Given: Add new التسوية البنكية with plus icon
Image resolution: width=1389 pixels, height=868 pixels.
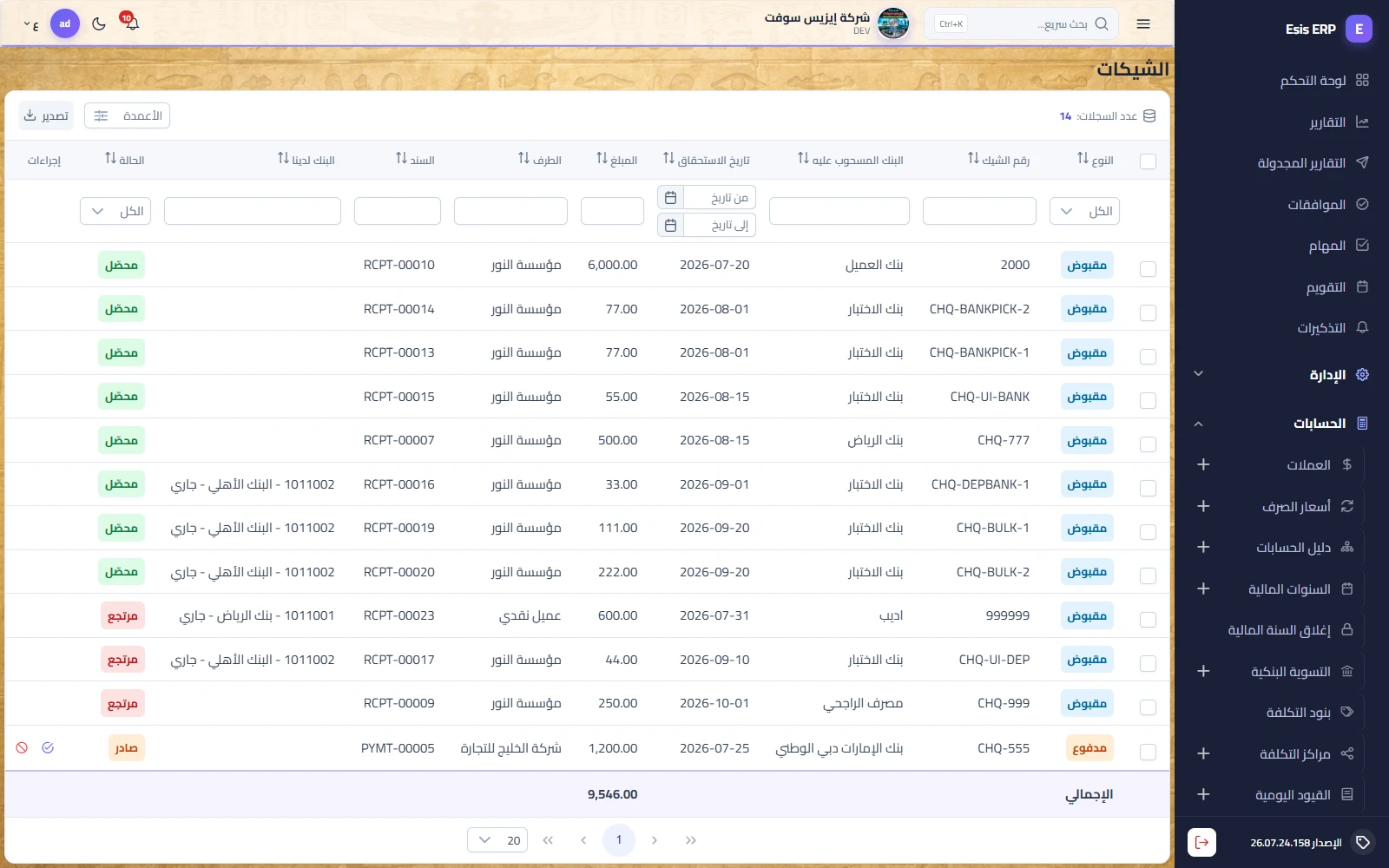Looking at the screenshot, I should [x=1203, y=671].
